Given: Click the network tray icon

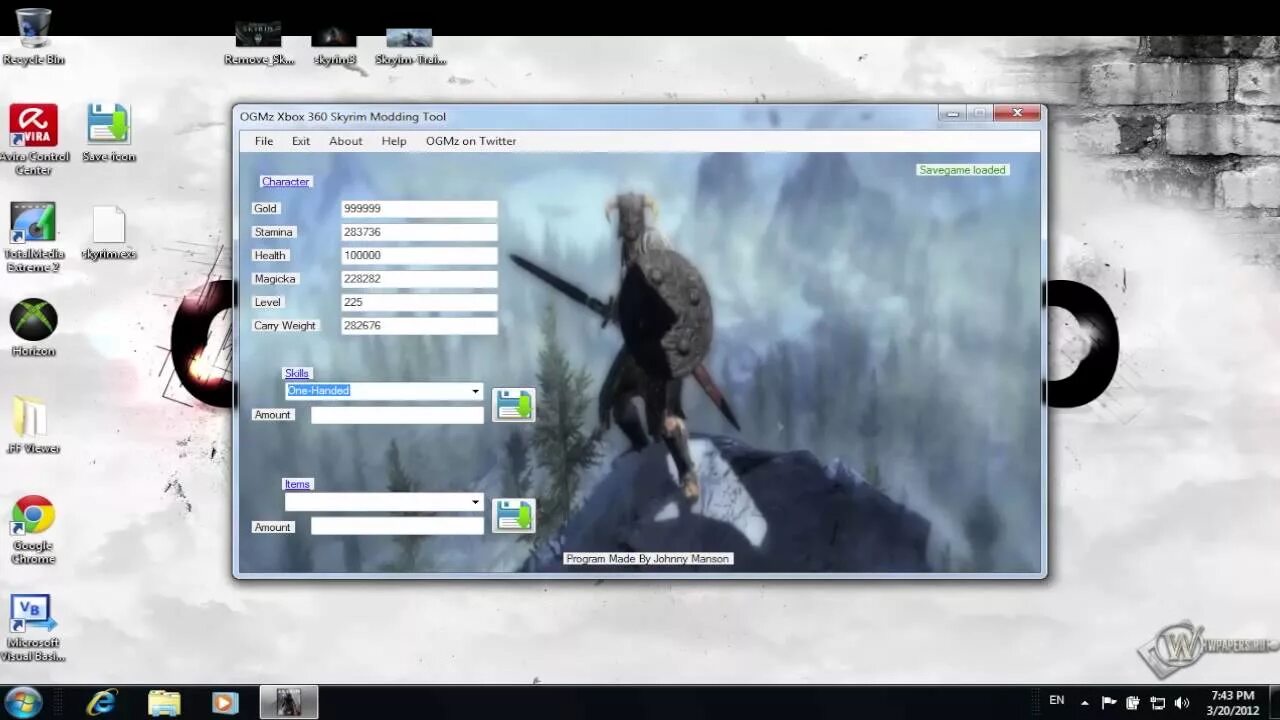Looking at the screenshot, I should click(x=1158, y=702).
